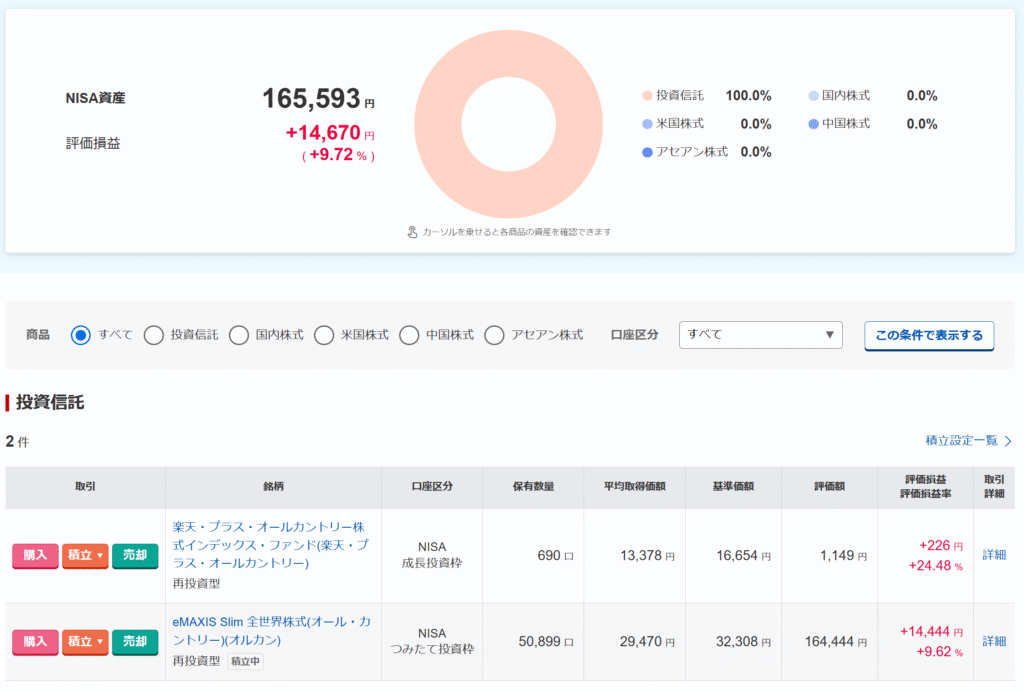Image resolution: width=1024 pixels, height=692 pixels.
Task: Select the 米国株式 radio button
Action: pyautogui.click(x=324, y=335)
